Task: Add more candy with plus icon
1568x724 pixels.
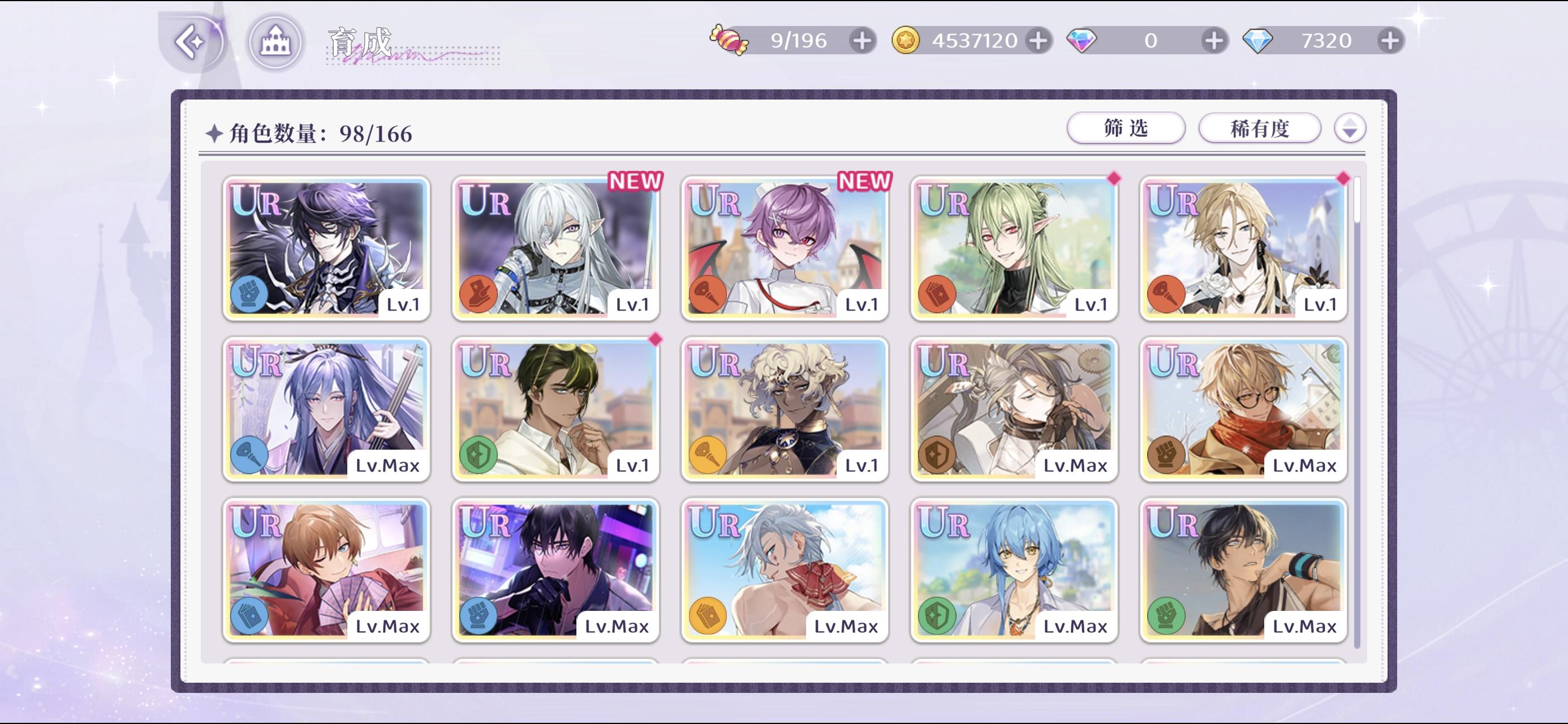Action: coord(862,41)
